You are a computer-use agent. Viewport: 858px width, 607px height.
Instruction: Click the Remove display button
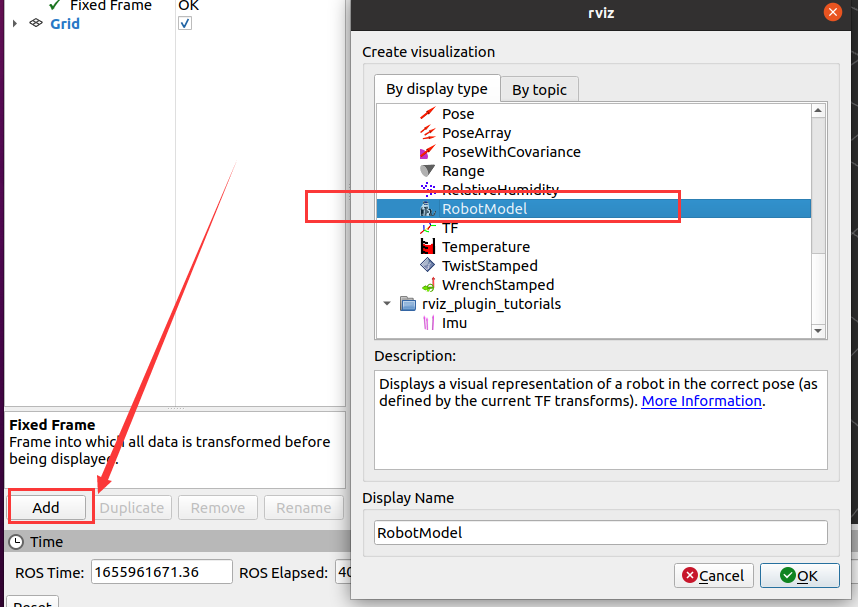pyautogui.click(x=218, y=508)
